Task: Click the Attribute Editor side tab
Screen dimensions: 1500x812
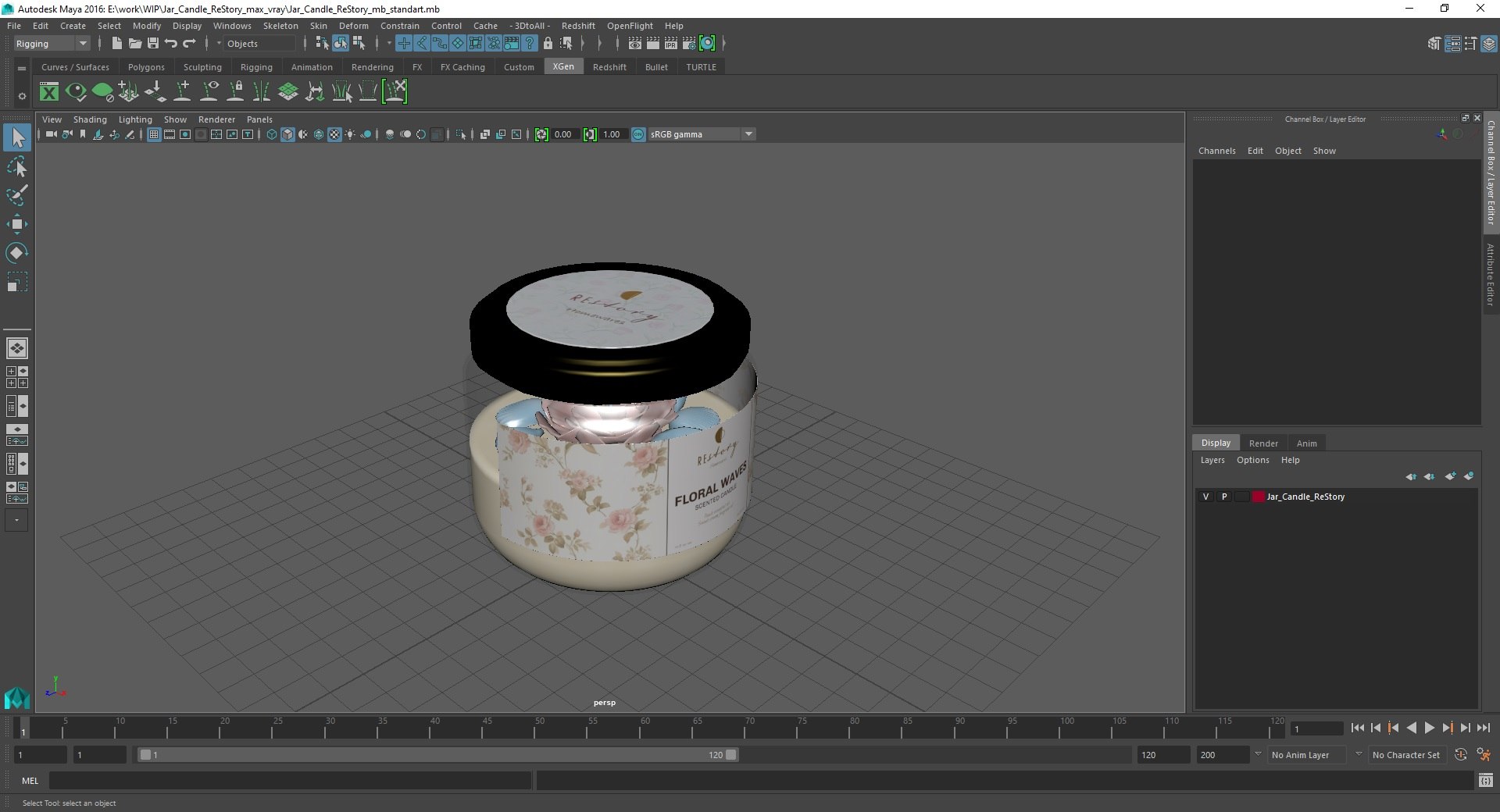Action: pyautogui.click(x=1491, y=274)
